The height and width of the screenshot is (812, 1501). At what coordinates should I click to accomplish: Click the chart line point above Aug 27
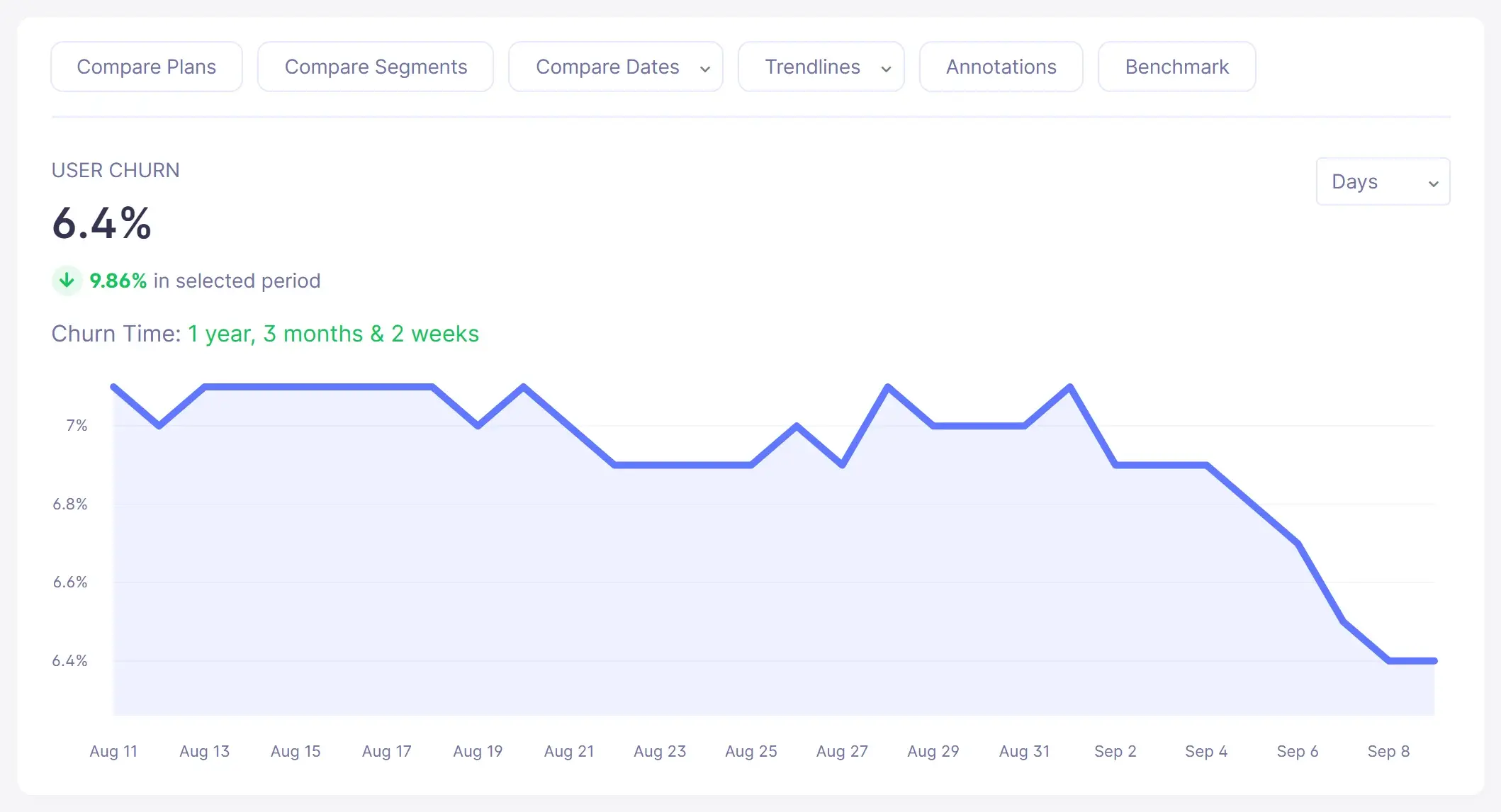click(x=842, y=465)
